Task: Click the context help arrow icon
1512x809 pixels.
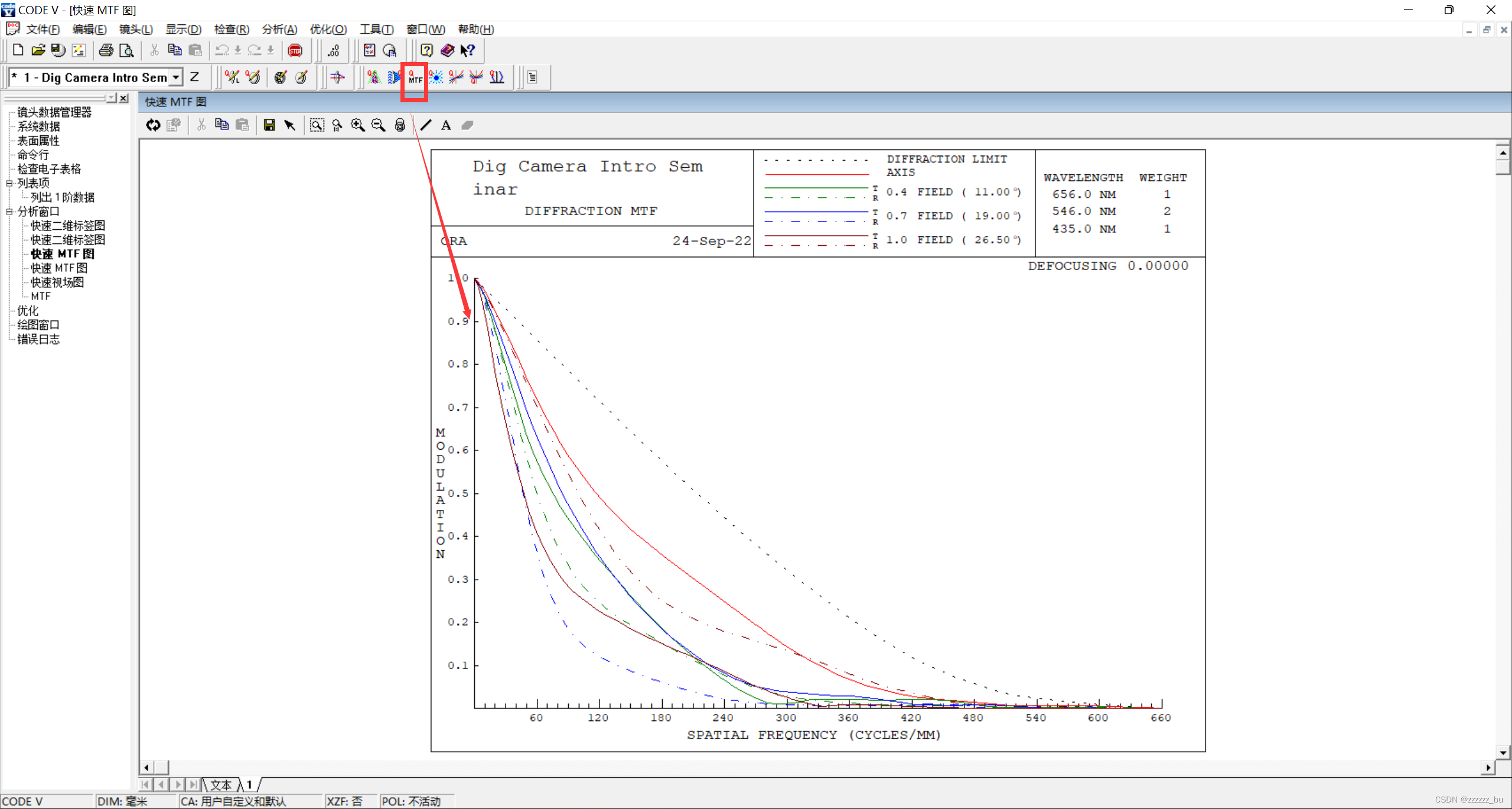Action: (467, 51)
